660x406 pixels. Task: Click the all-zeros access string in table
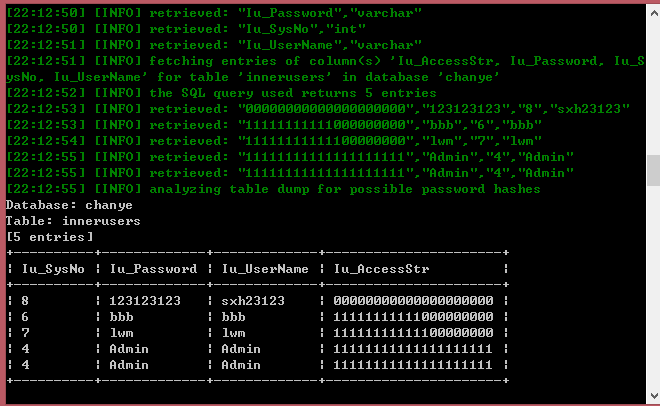[413, 301]
